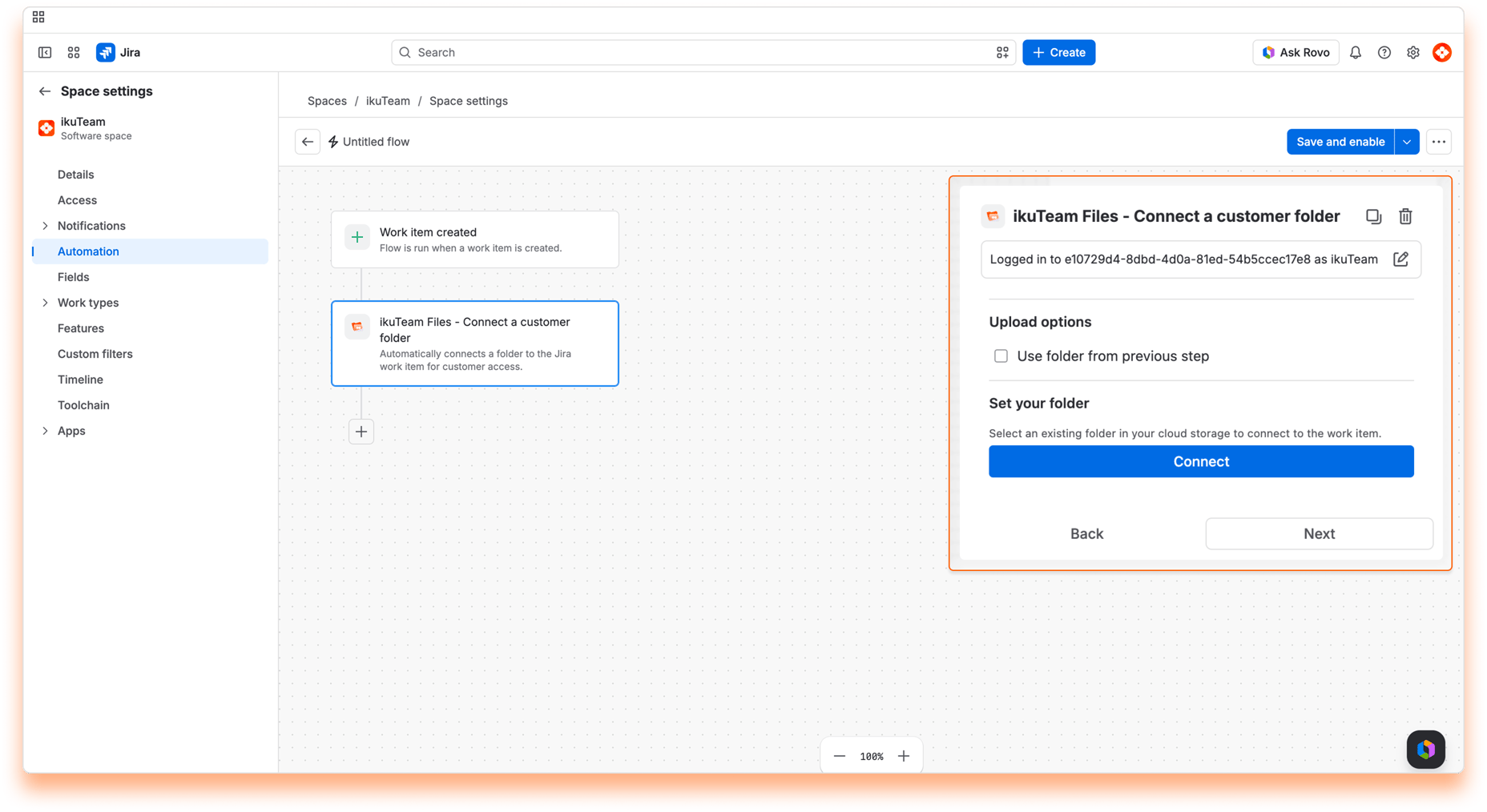Open the notifications bell
Screen dimensions: 1487x812
[x=1356, y=52]
